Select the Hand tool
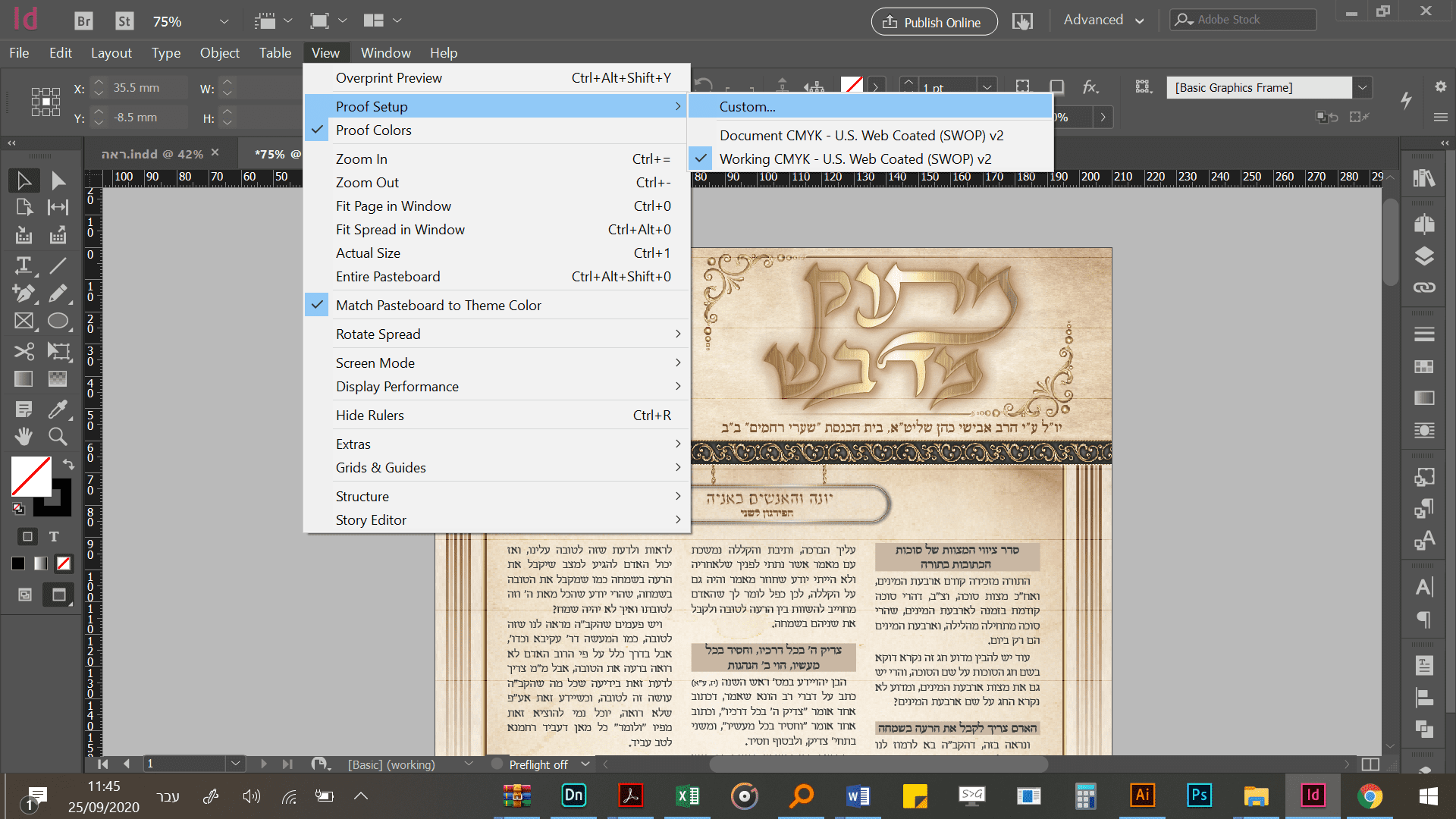 (x=24, y=436)
